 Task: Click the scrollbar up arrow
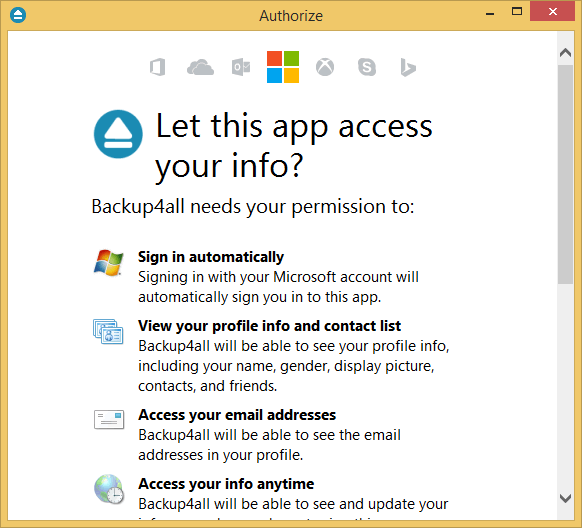click(x=565, y=53)
